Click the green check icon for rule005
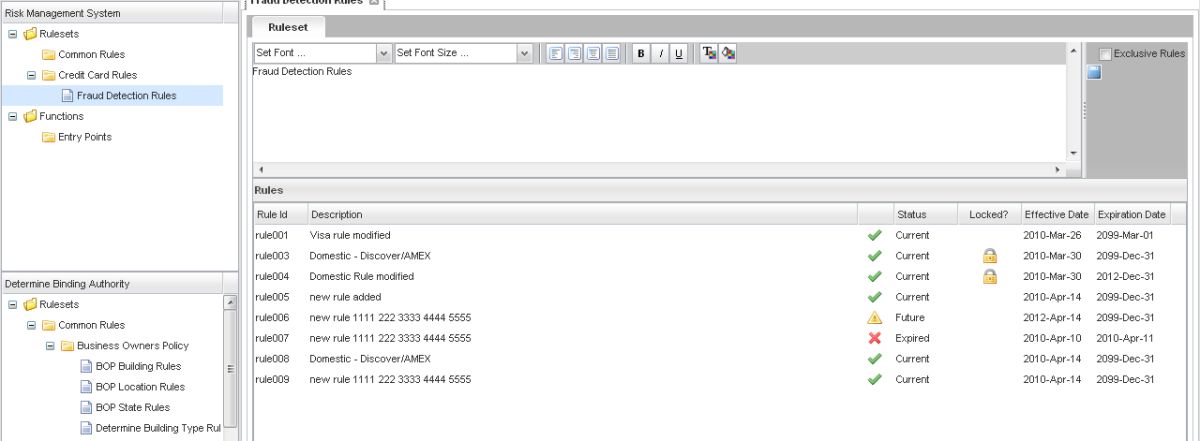Image resolution: width=1200 pixels, height=441 pixels. 875,297
